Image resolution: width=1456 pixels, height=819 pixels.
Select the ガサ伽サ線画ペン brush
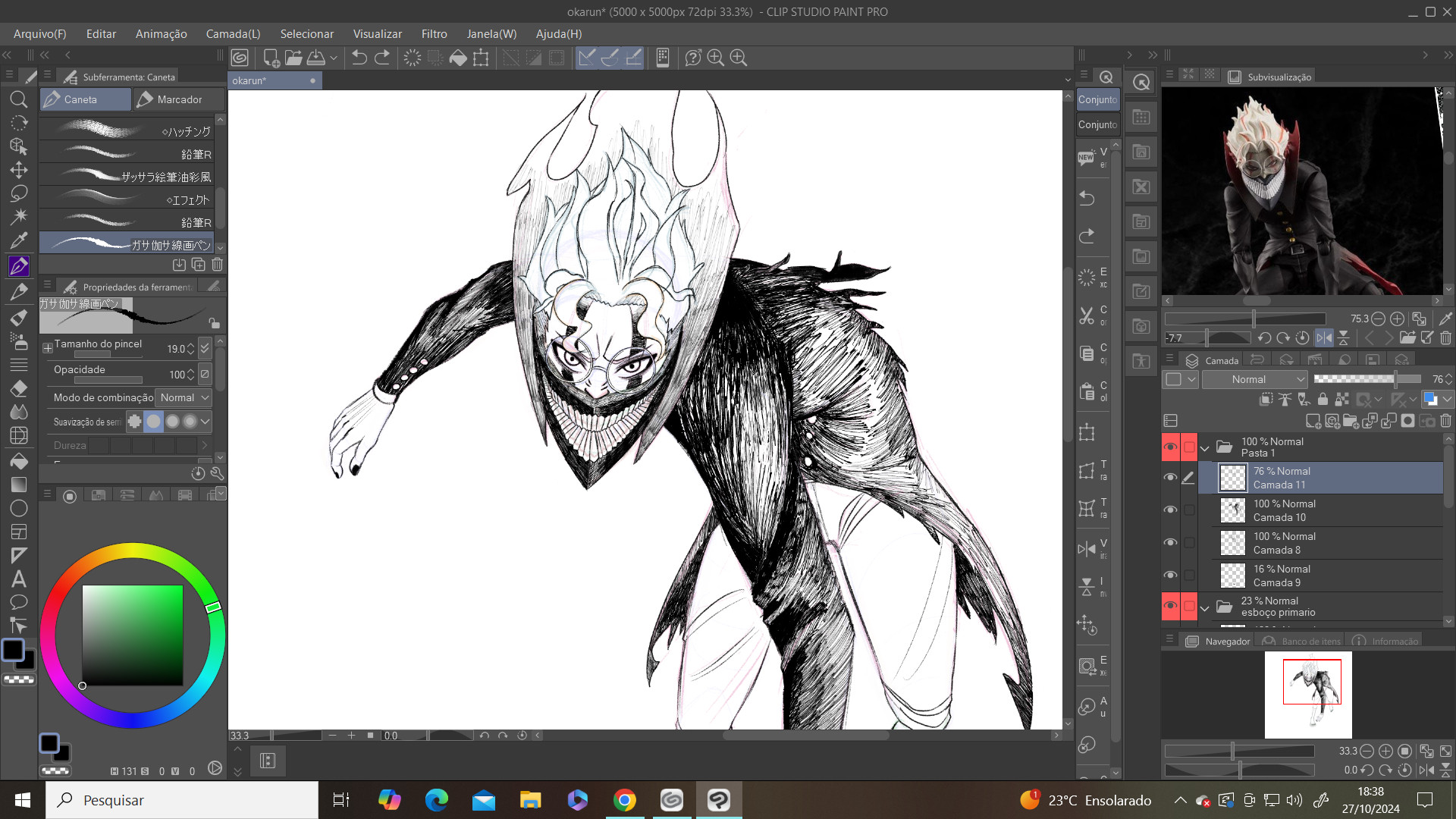click(127, 243)
